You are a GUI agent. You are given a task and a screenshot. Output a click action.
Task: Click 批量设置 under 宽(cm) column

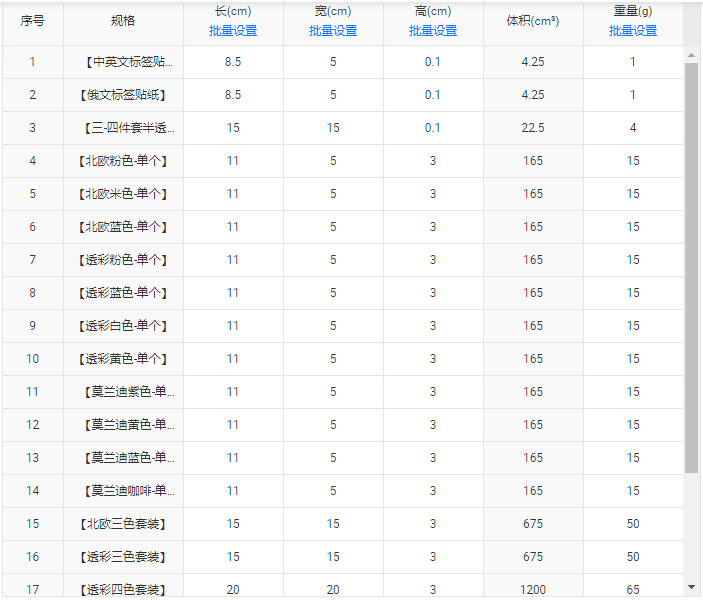(333, 31)
